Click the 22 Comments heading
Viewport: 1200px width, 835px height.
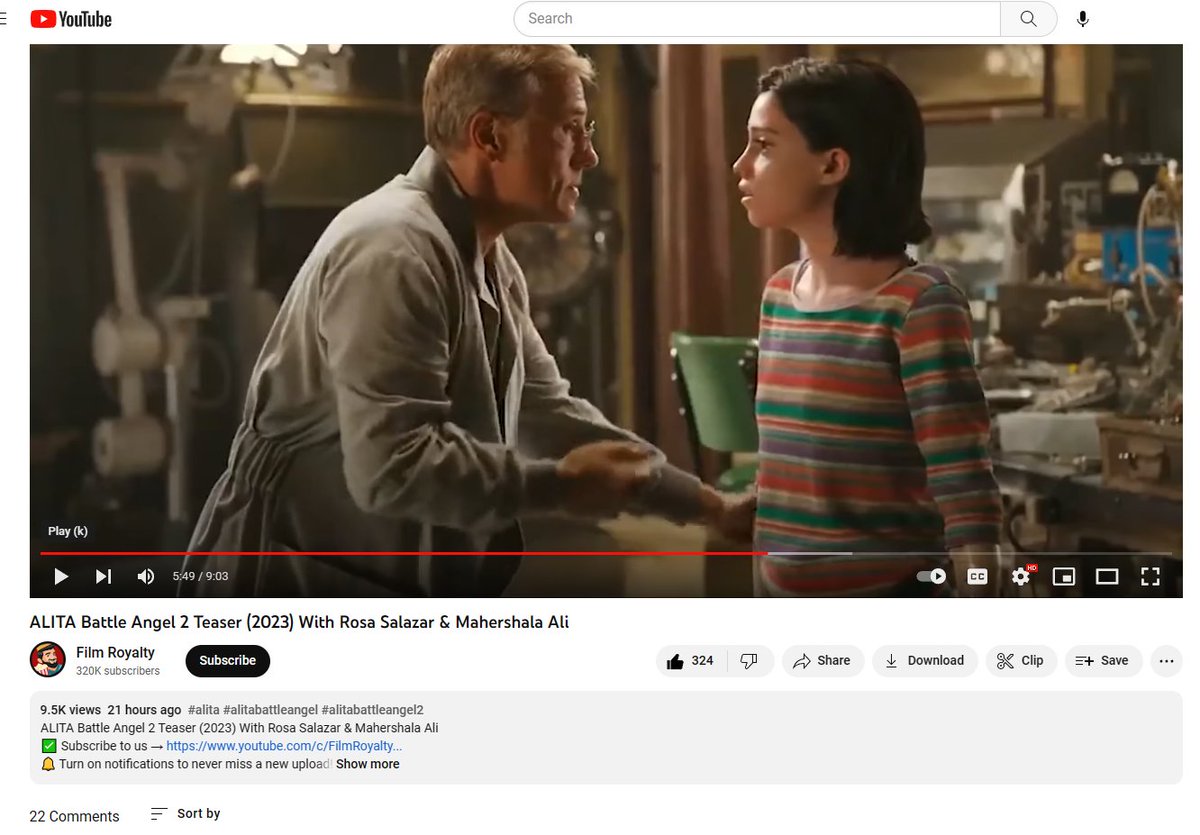point(74,816)
